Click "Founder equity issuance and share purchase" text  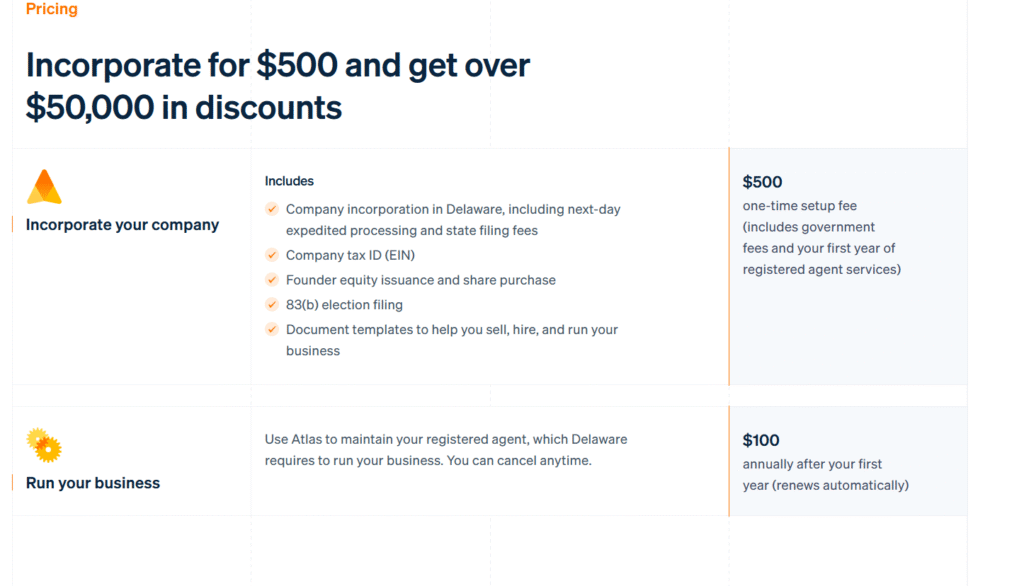click(420, 280)
